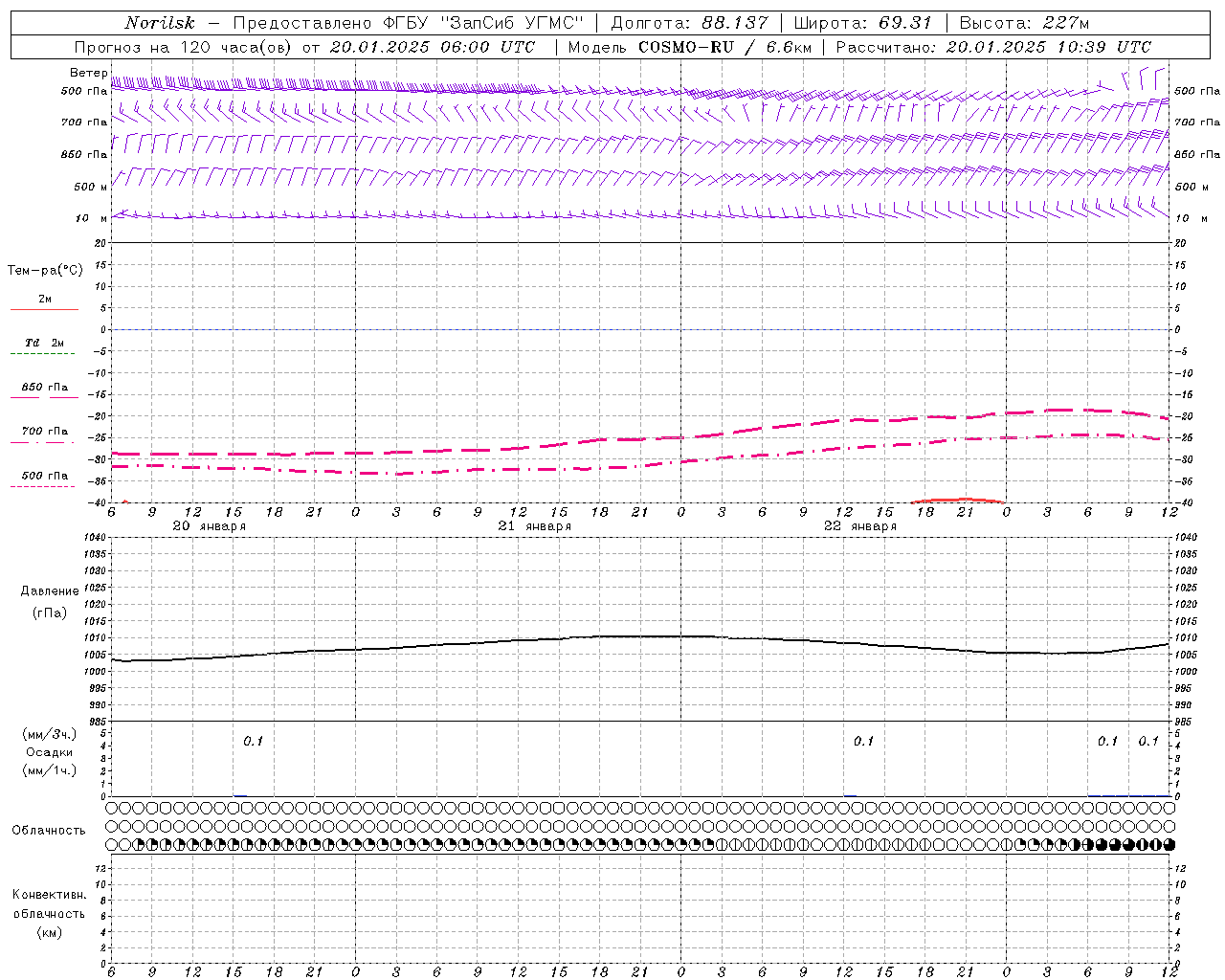Select the Тем-ра(°C) axis title

(45, 271)
